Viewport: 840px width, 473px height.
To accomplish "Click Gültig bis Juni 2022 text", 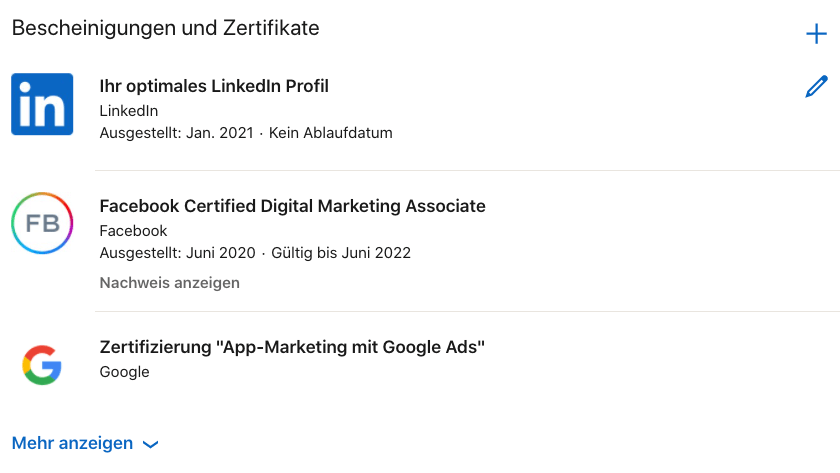I will point(341,253).
